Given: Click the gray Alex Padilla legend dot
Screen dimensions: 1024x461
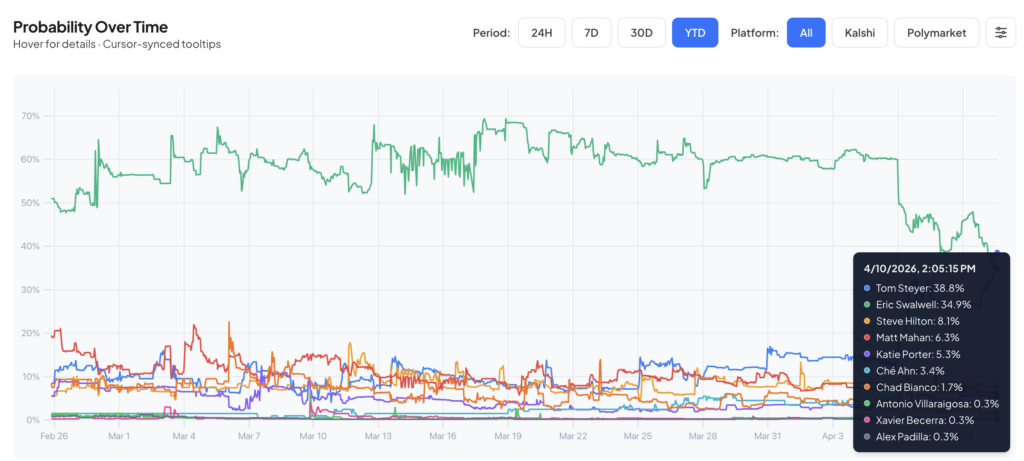Looking at the screenshot, I should [866, 436].
